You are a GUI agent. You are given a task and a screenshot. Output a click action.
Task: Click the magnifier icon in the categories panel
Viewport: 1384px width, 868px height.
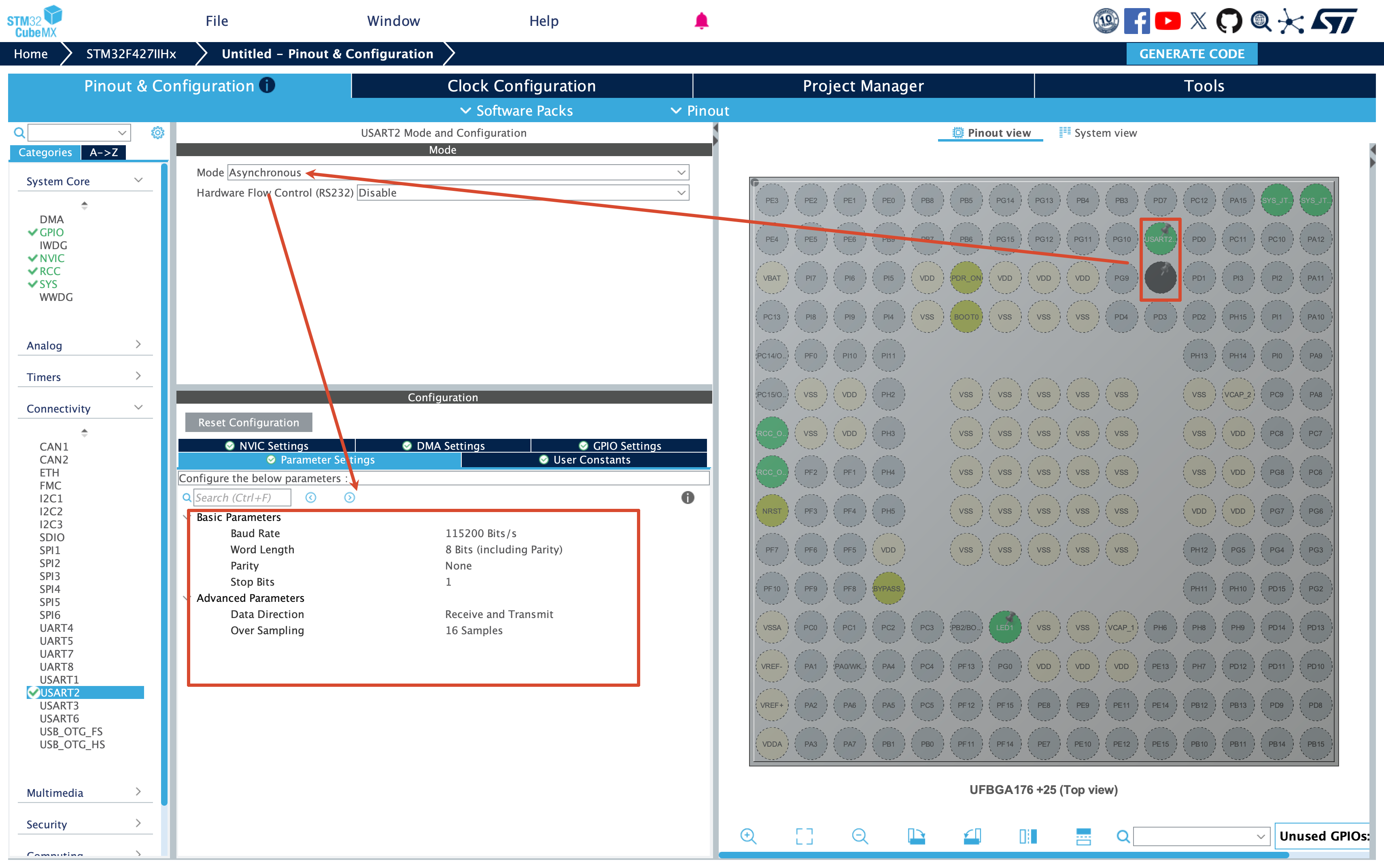[19, 133]
